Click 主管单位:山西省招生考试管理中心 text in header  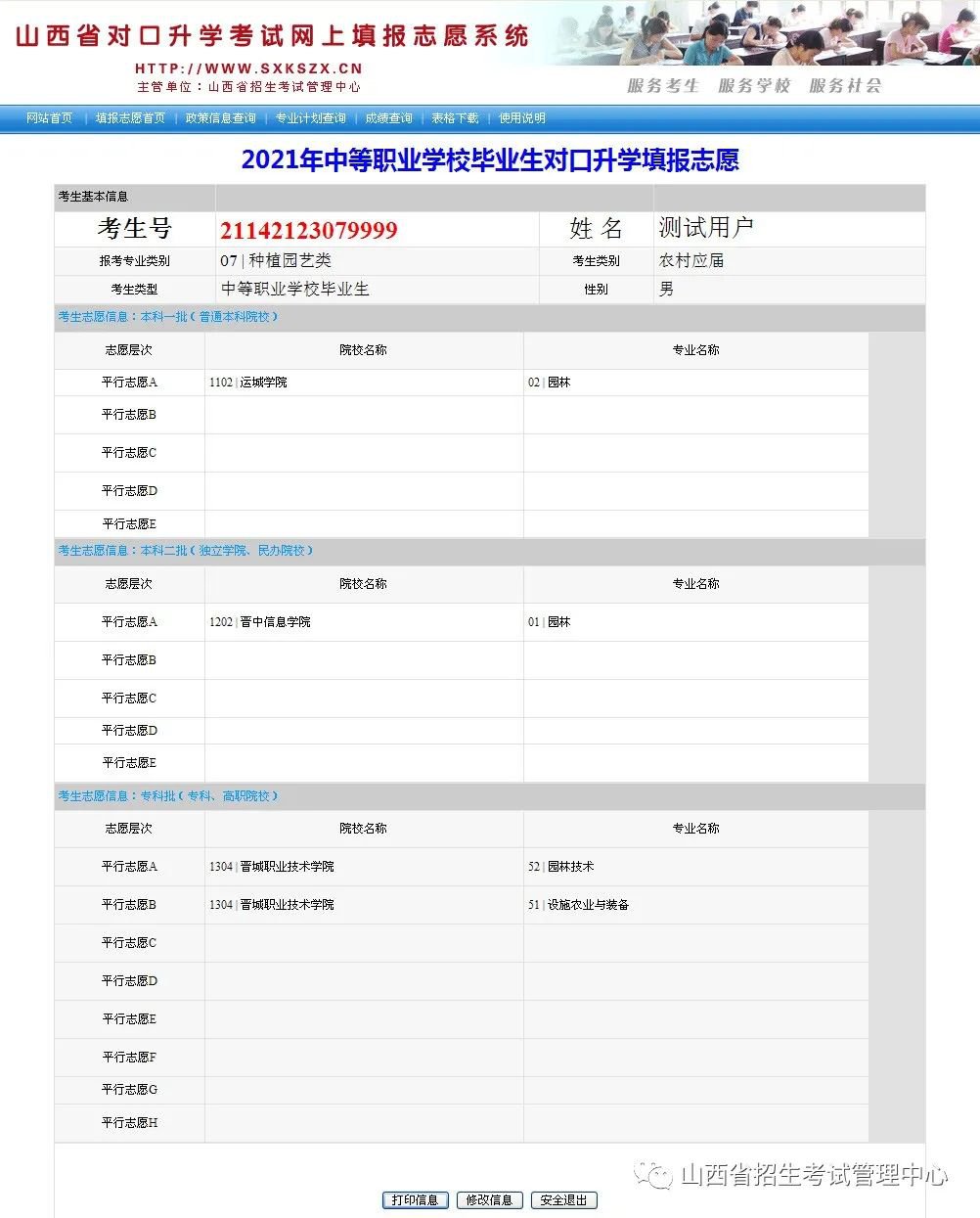(x=248, y=87)
